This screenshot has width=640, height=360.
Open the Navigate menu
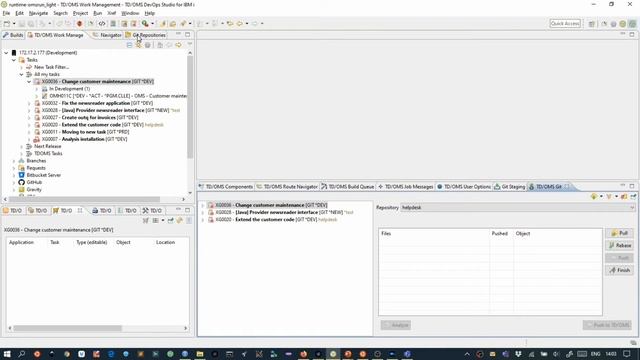click(38, 13)
